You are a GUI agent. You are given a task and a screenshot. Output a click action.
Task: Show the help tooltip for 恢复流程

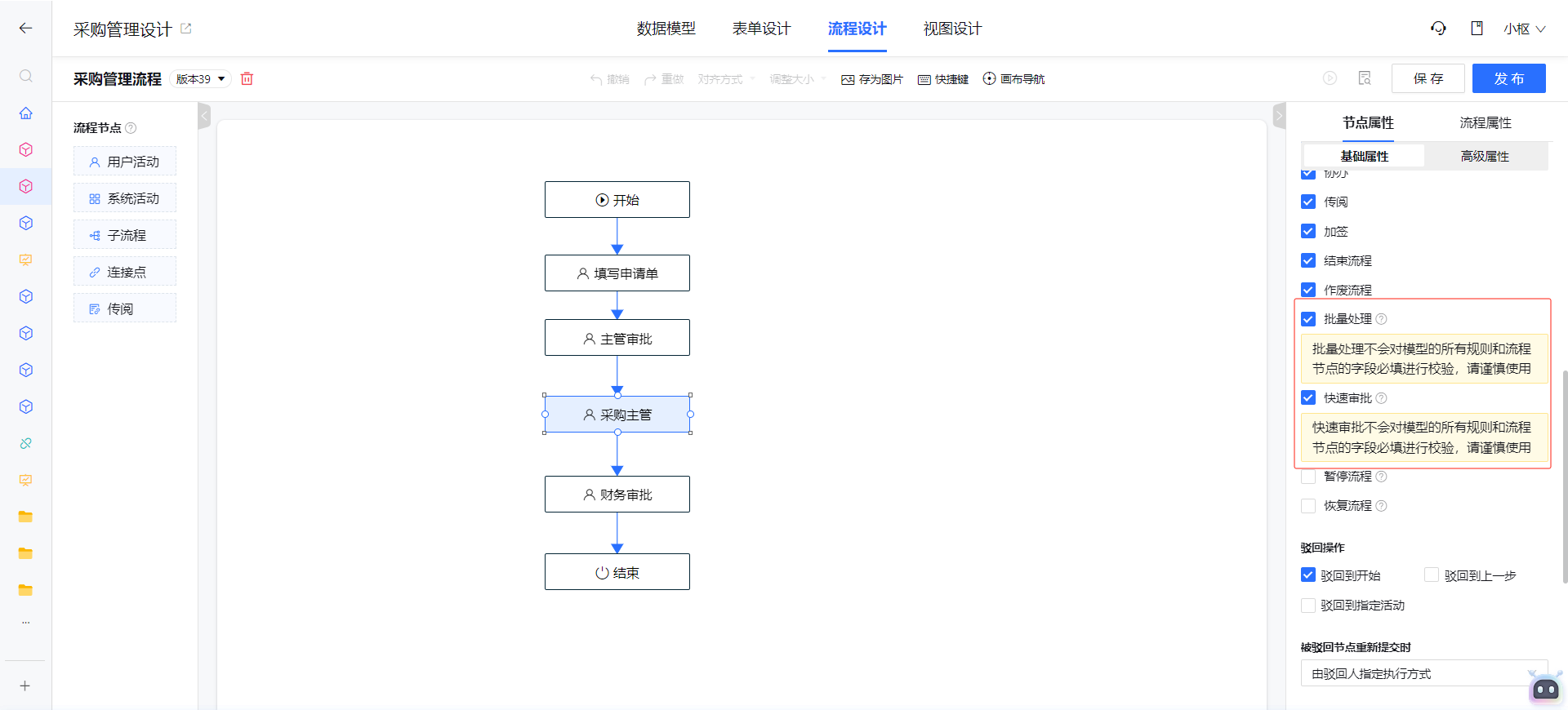tap(1381, 506)
